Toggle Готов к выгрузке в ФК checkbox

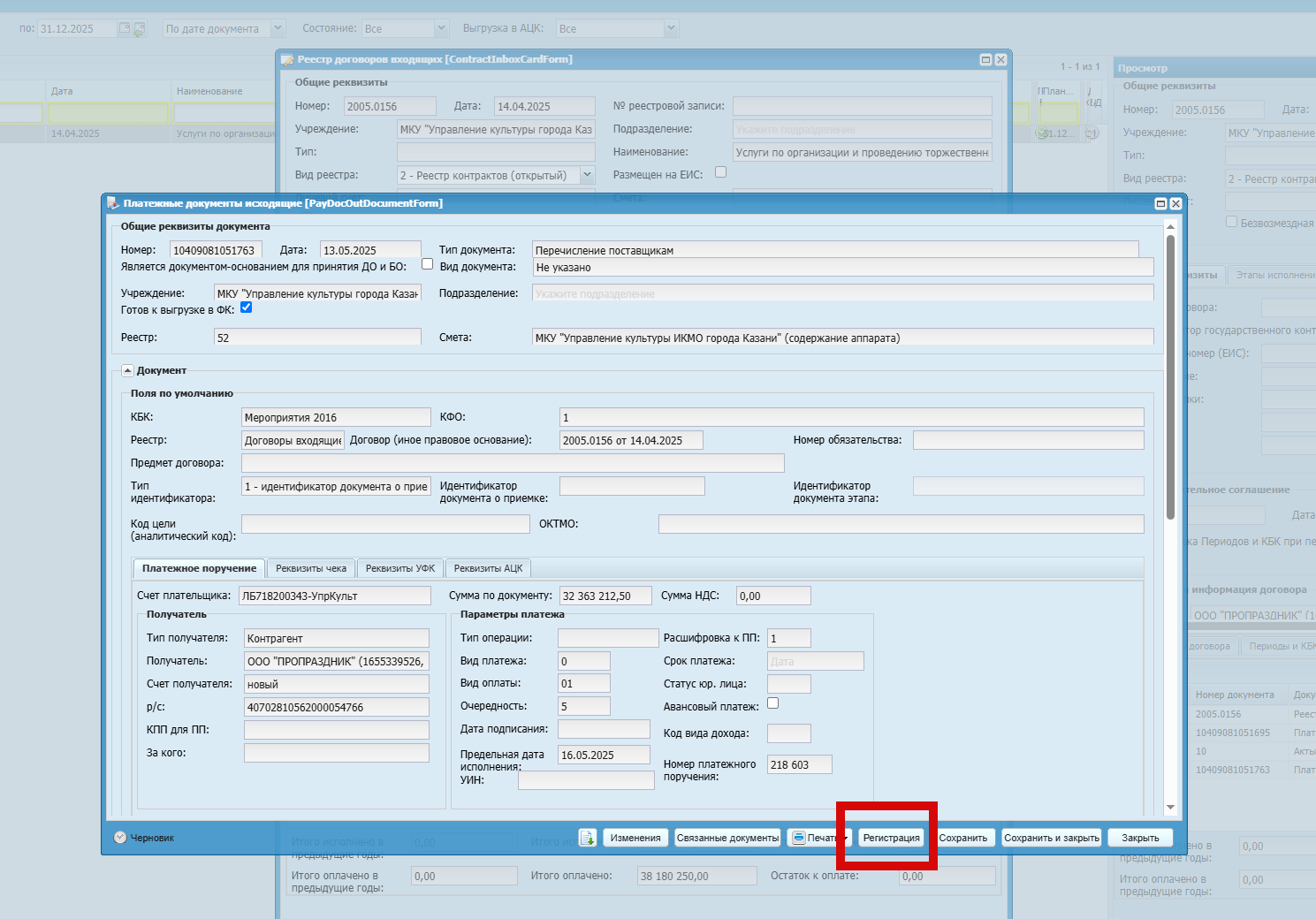tap(247, 308)
